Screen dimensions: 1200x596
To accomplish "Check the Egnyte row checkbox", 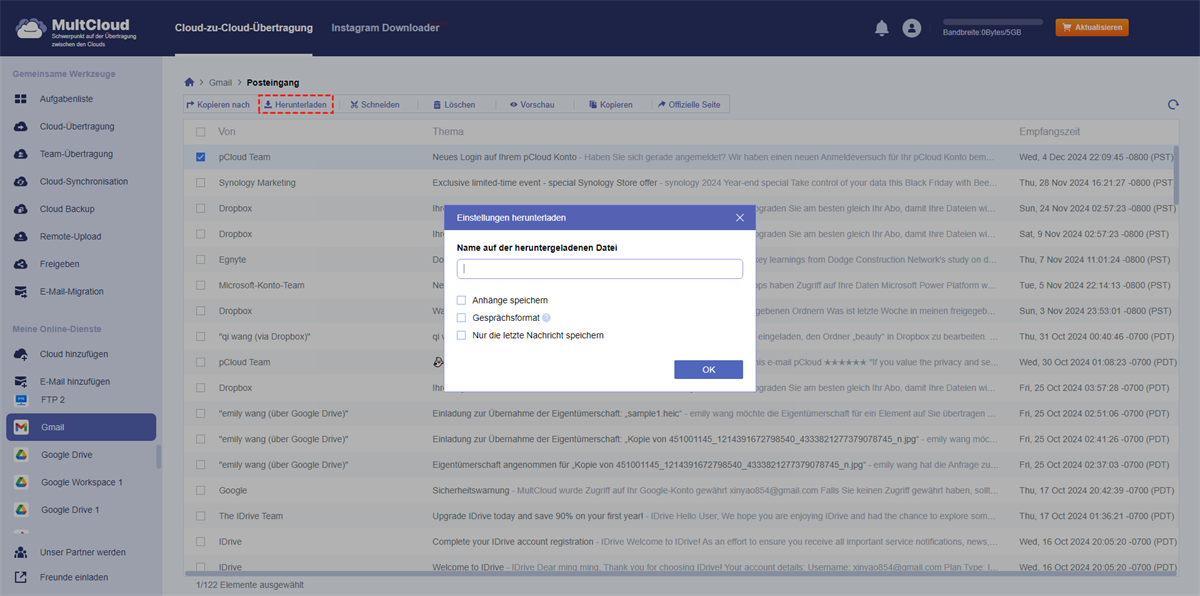I will point(201,260).
